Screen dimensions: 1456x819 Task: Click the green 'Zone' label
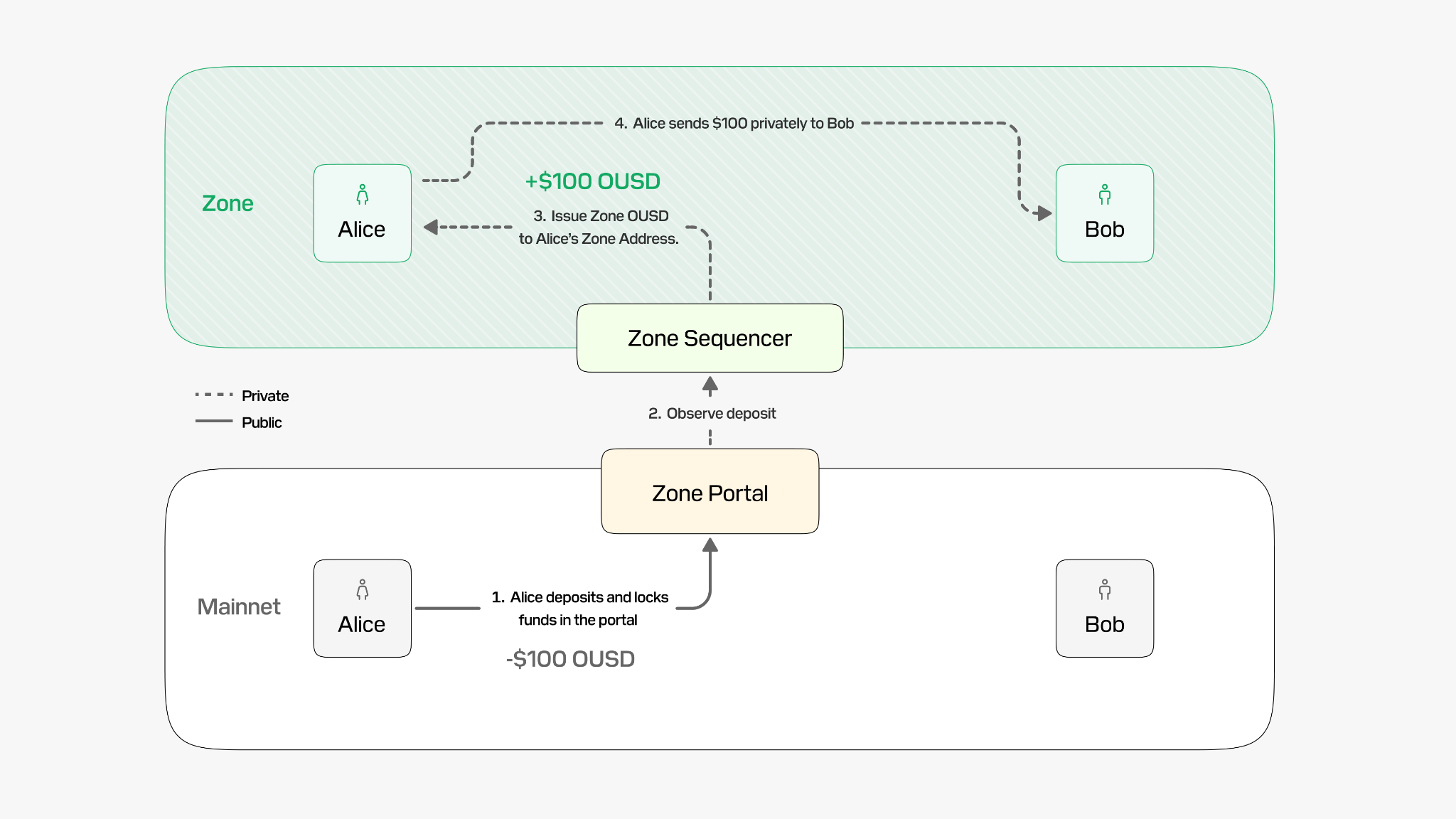click(x=227, y=203)
